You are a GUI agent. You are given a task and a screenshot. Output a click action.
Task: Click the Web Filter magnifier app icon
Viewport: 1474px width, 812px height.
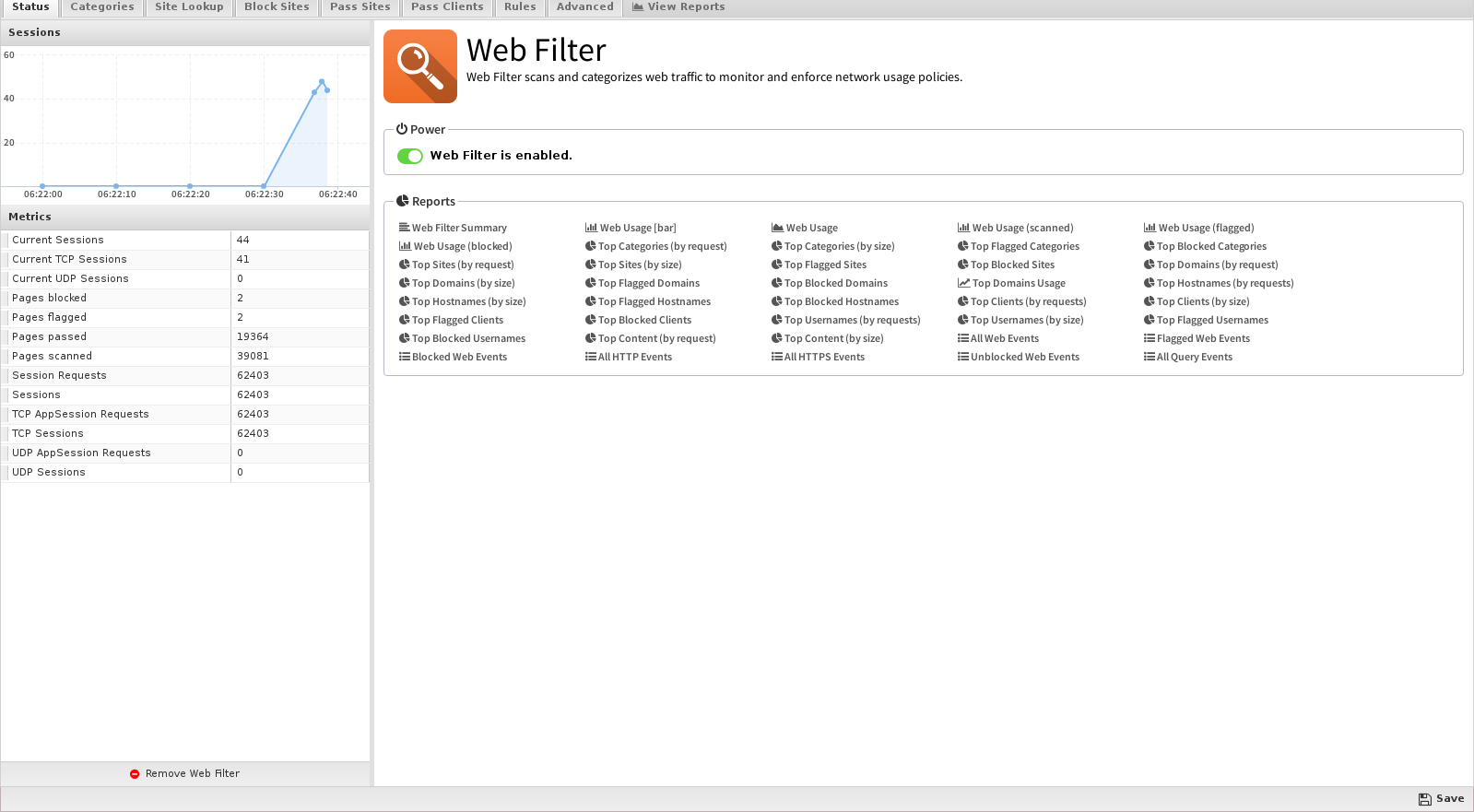pyautogui.click(x=420, y=66)
